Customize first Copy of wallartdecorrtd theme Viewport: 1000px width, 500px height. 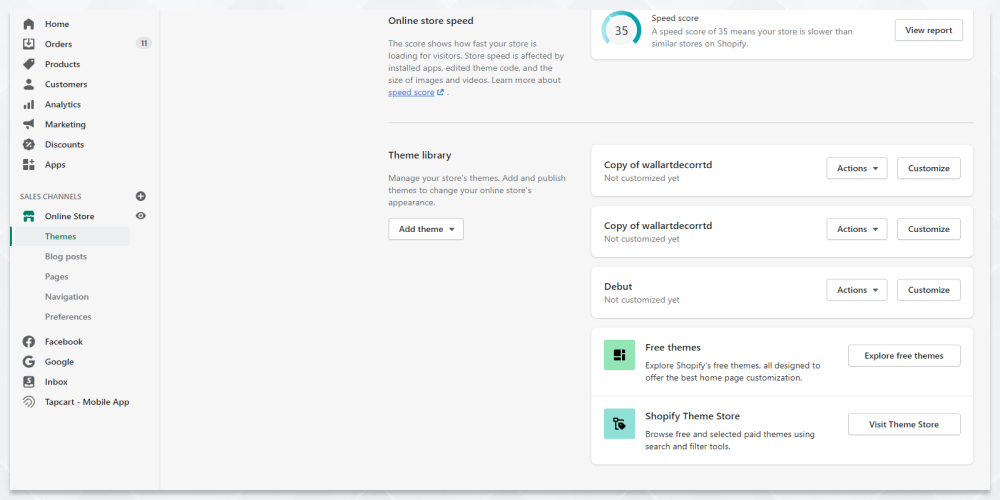click(929, 168)
